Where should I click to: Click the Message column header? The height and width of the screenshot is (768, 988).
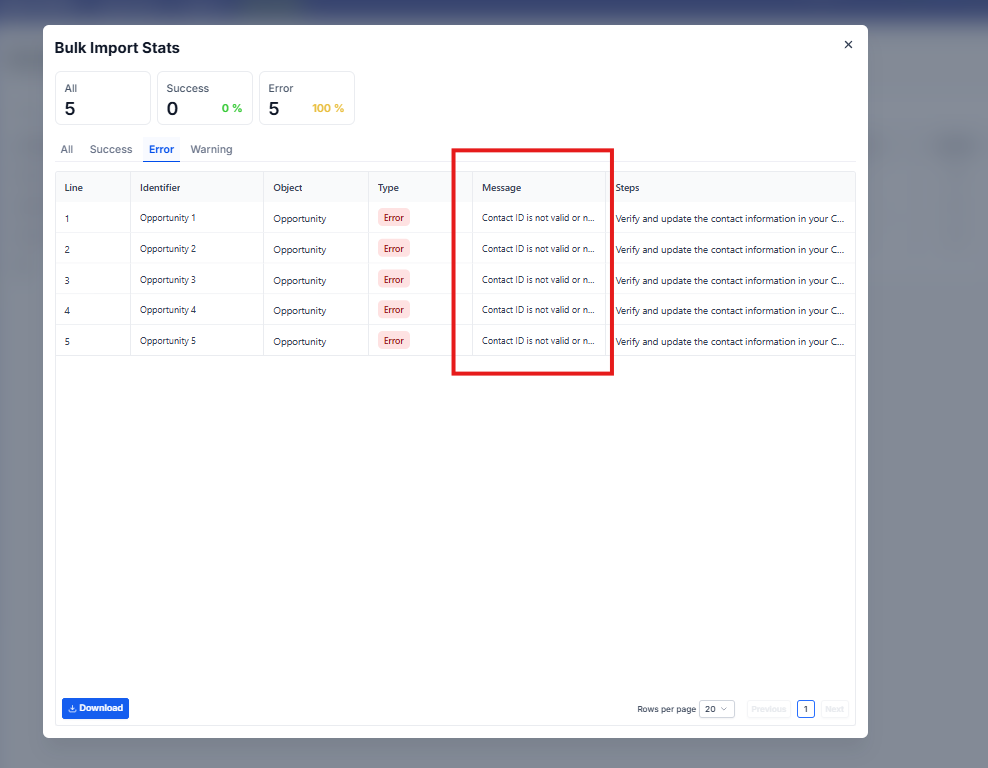click(501, 188)
